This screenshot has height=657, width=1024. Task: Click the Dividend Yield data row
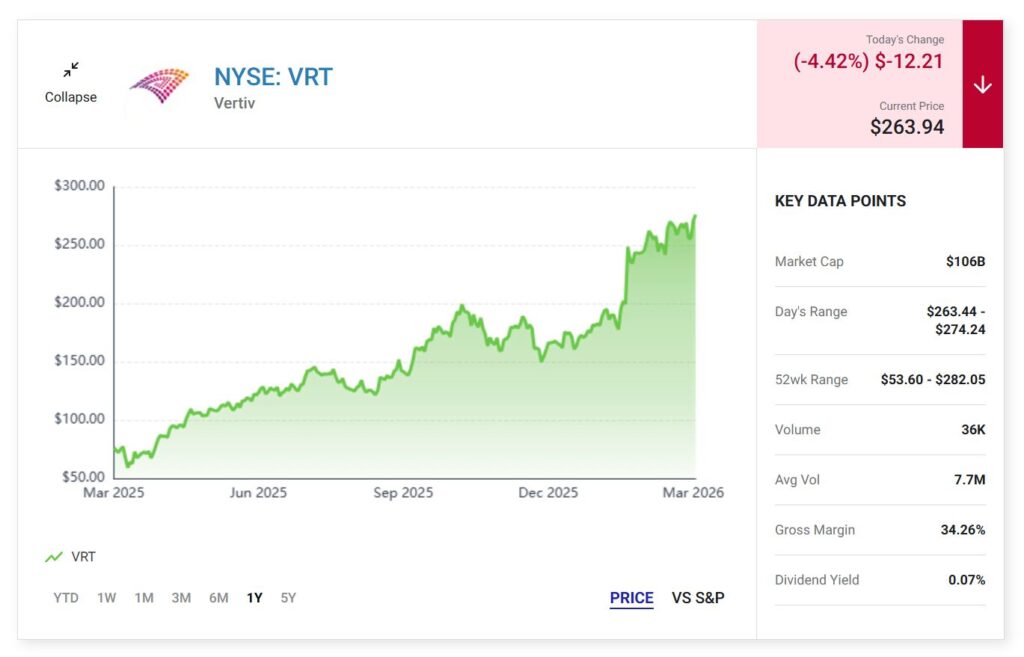880,580
